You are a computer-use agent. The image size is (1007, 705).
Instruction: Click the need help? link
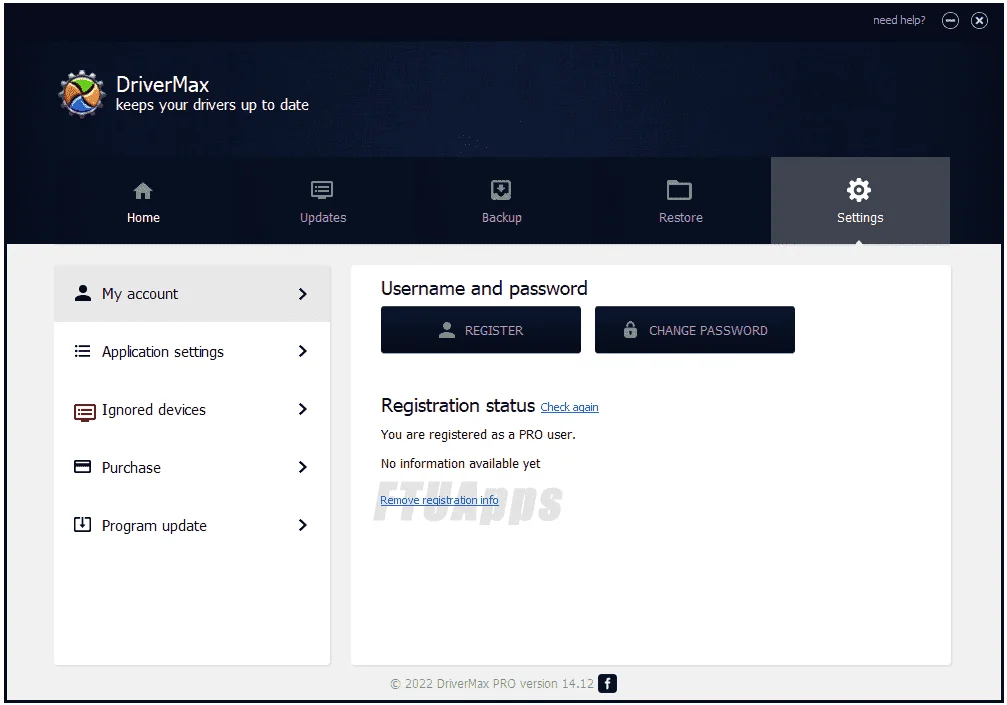(x=899, y=21)
